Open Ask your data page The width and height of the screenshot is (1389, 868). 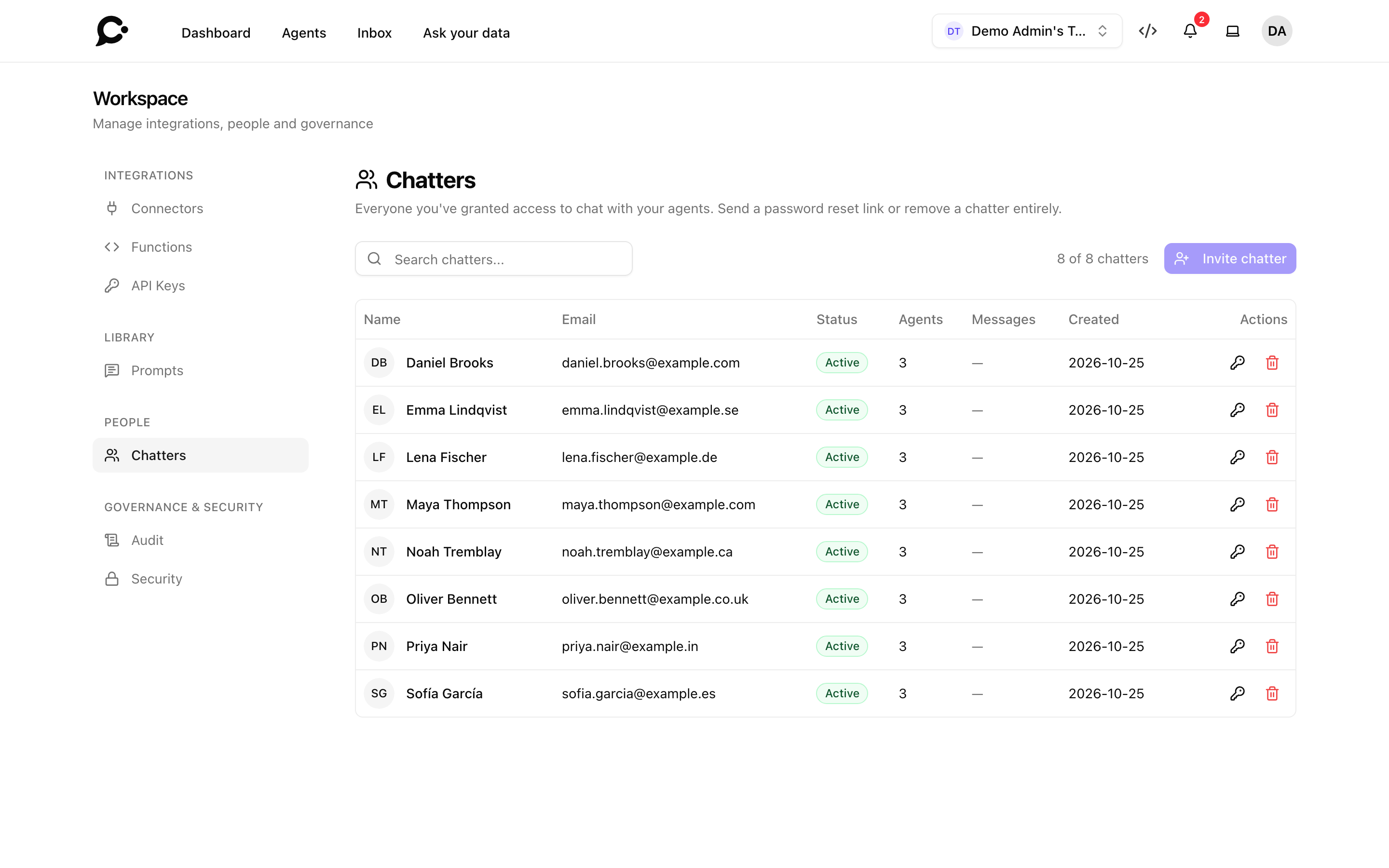(x=466, y=33)
